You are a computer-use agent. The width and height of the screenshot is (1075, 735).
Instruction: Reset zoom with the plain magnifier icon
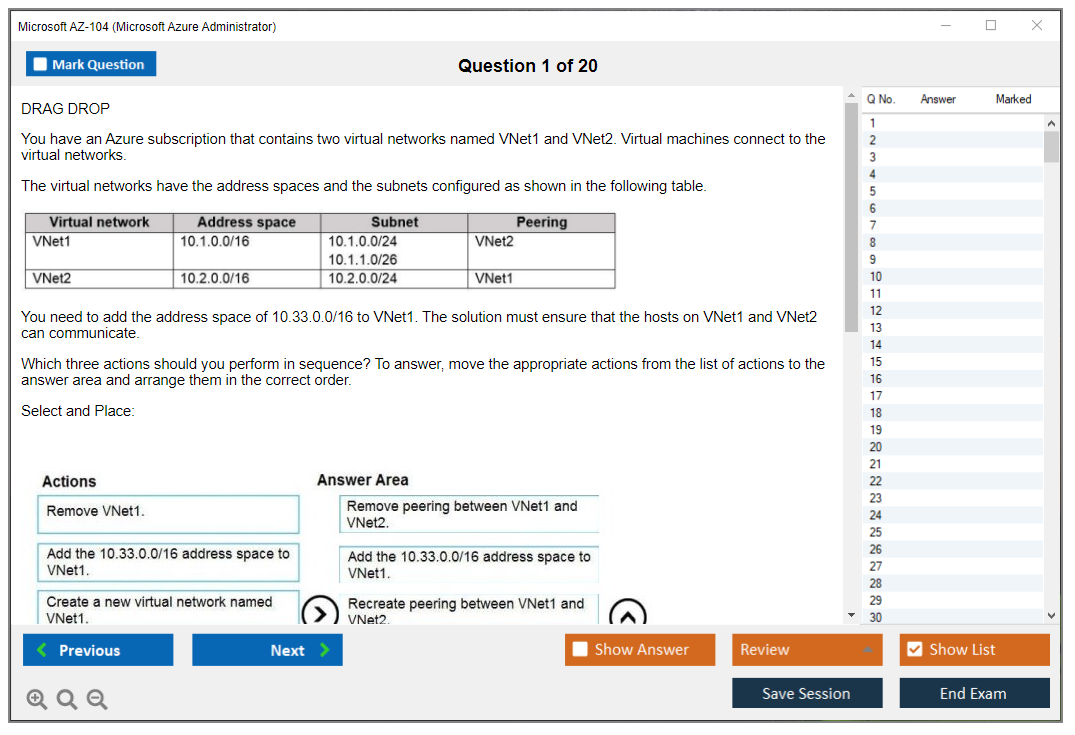pos(66,699)
